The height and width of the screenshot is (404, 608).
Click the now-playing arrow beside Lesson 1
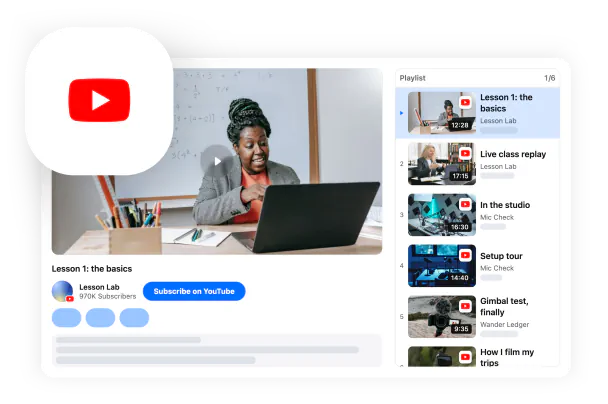point(401,113)
